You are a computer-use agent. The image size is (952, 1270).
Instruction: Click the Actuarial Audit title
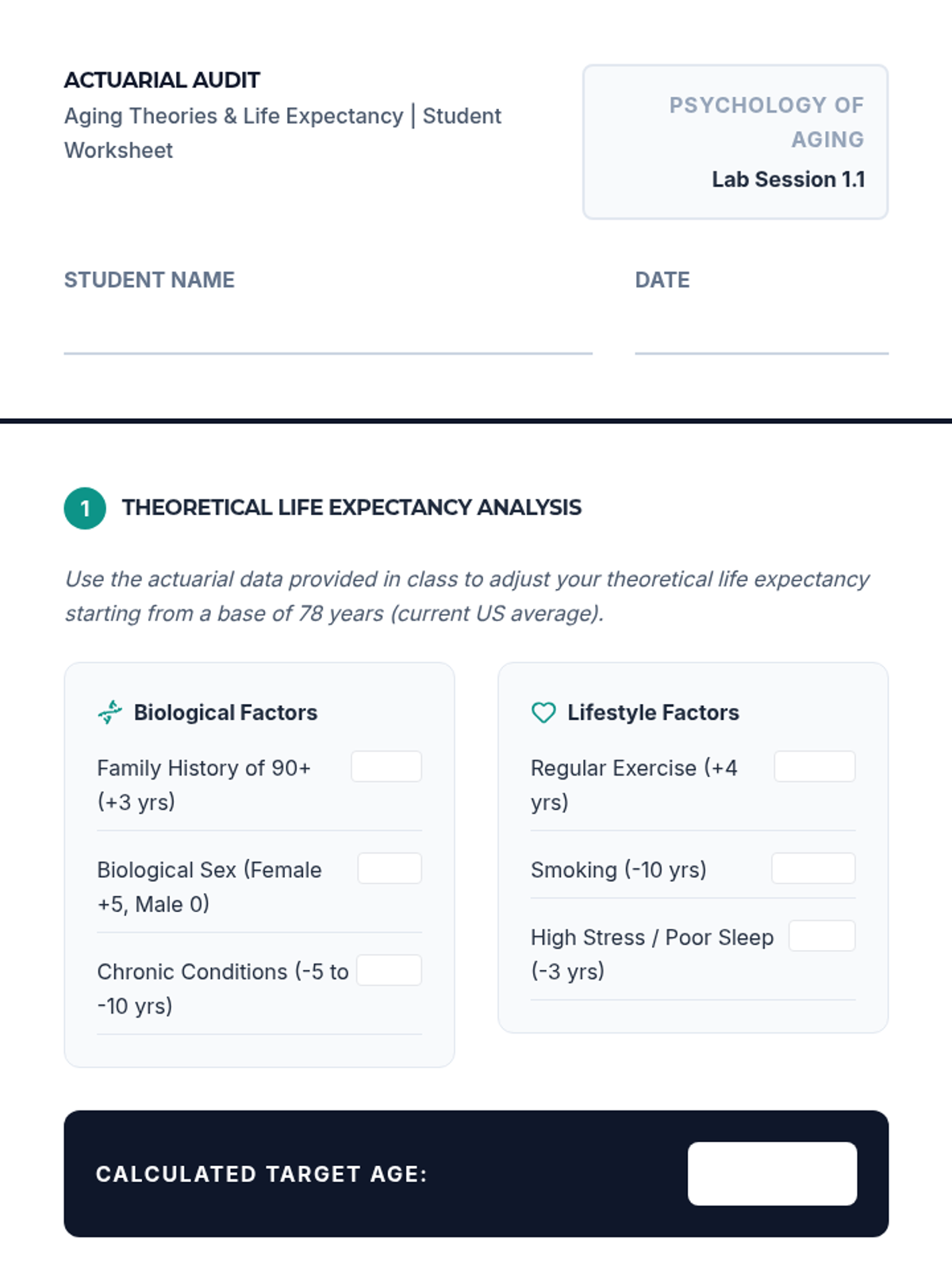point(162,80)
